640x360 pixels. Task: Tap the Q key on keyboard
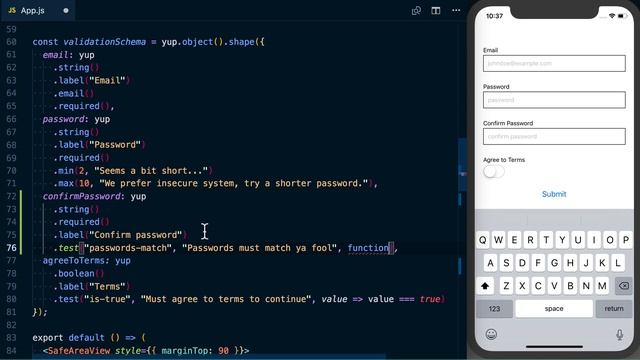coord(482,240)
